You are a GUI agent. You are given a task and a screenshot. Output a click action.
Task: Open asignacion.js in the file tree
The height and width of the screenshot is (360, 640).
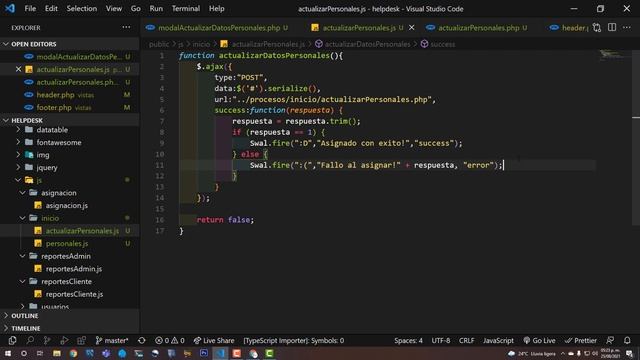pos(67,205)
